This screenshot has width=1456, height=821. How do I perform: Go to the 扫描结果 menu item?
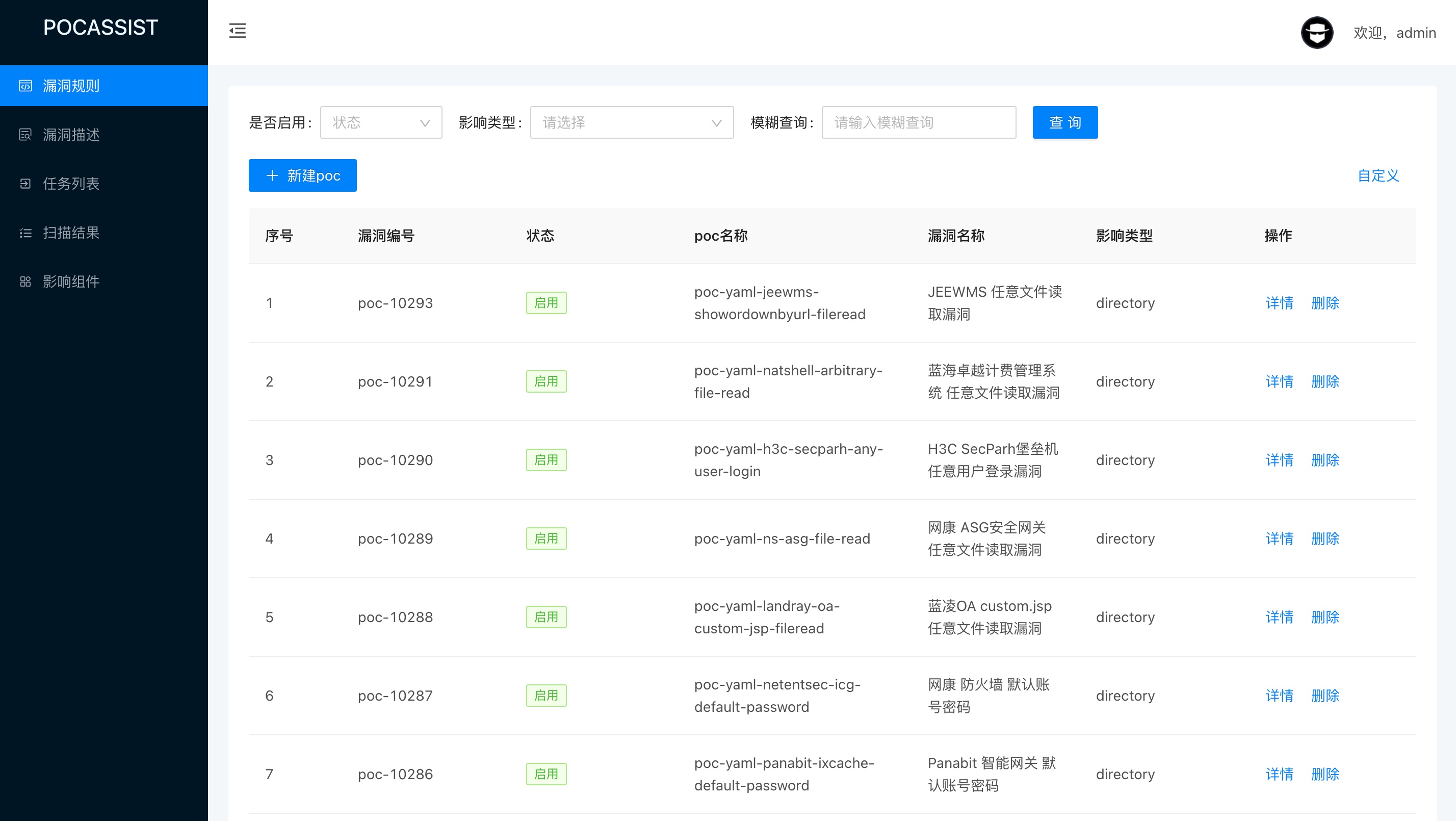[71, 233]
